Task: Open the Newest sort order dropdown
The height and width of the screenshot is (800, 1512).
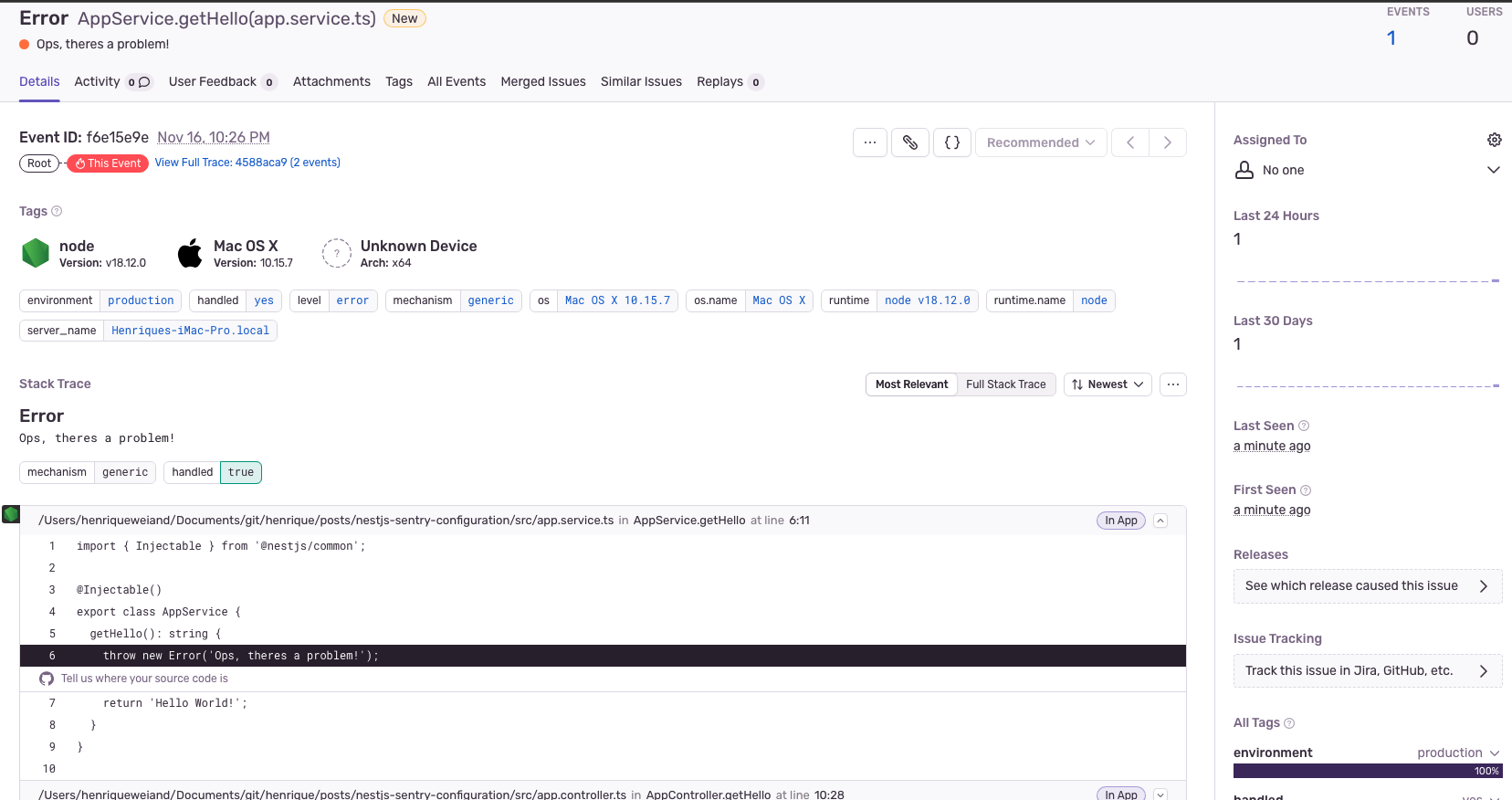Action: point(1108,384)
